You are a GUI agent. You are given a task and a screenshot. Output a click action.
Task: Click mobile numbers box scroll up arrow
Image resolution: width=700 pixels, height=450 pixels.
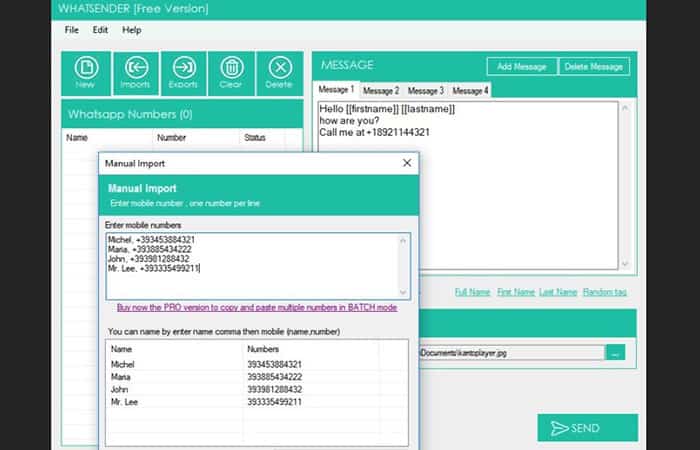pyautogui.click(x=403, y=241)
